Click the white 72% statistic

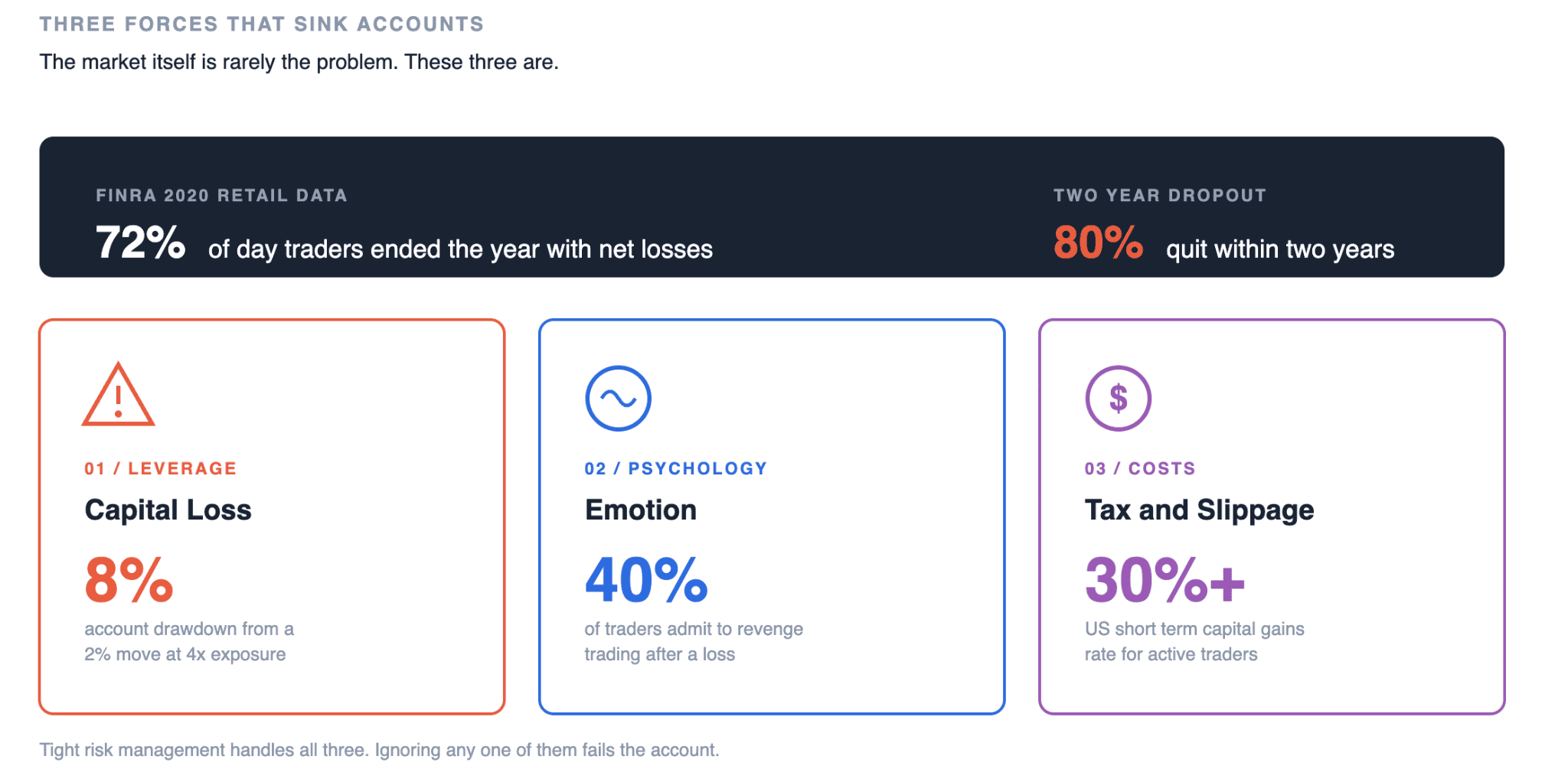click(x=140, y=243)
